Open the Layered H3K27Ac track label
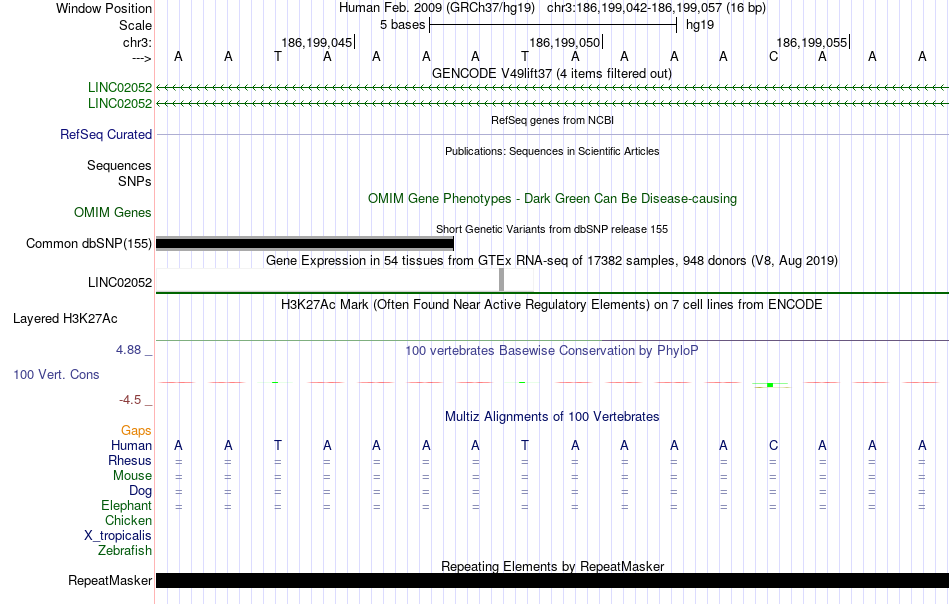 (x=65, y=319)
